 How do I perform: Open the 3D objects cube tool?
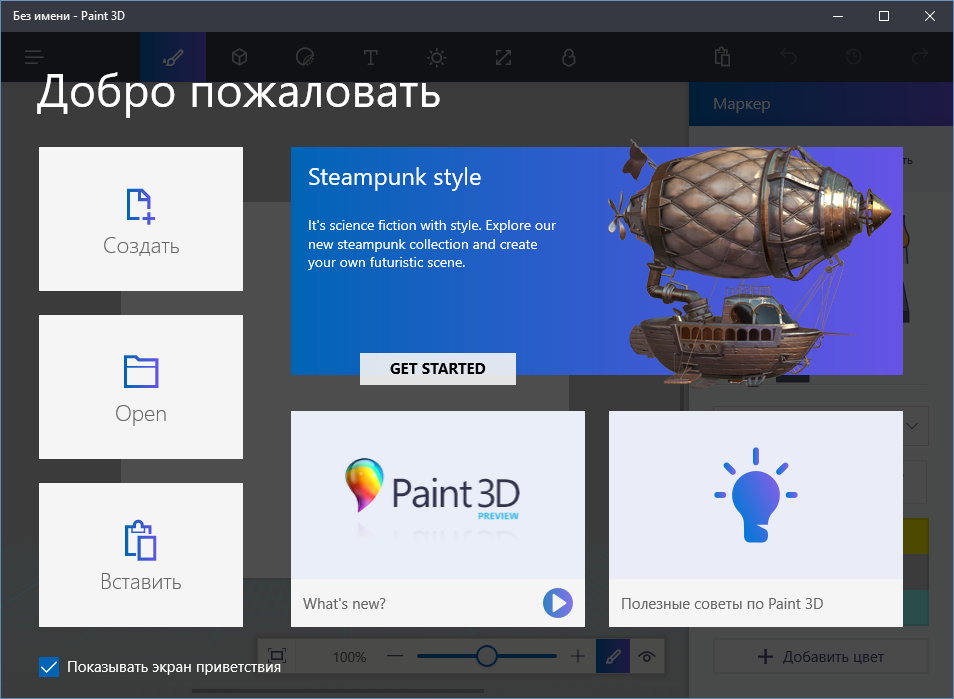239,57
